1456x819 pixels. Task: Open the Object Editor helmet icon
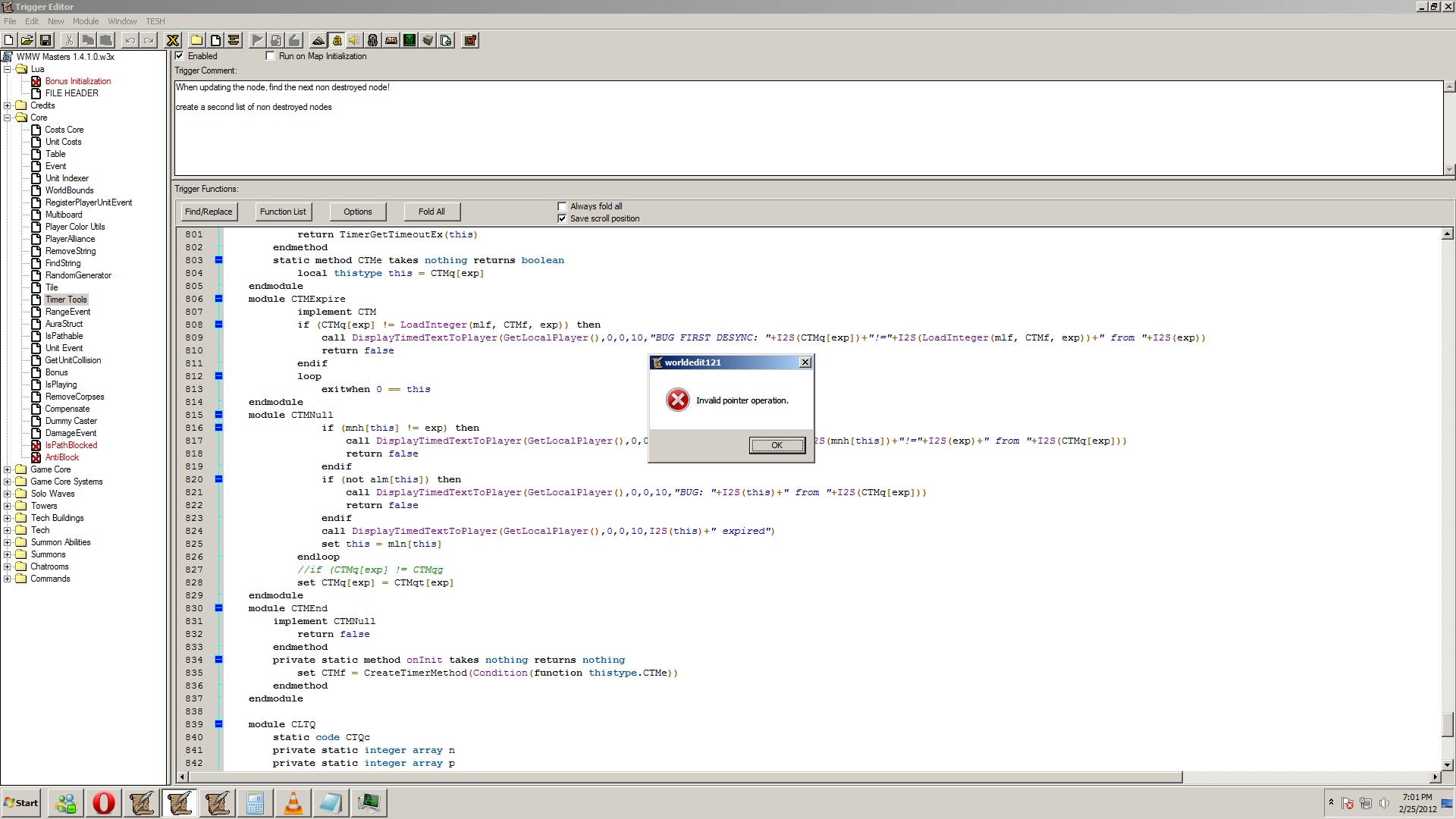click(373, 40)
